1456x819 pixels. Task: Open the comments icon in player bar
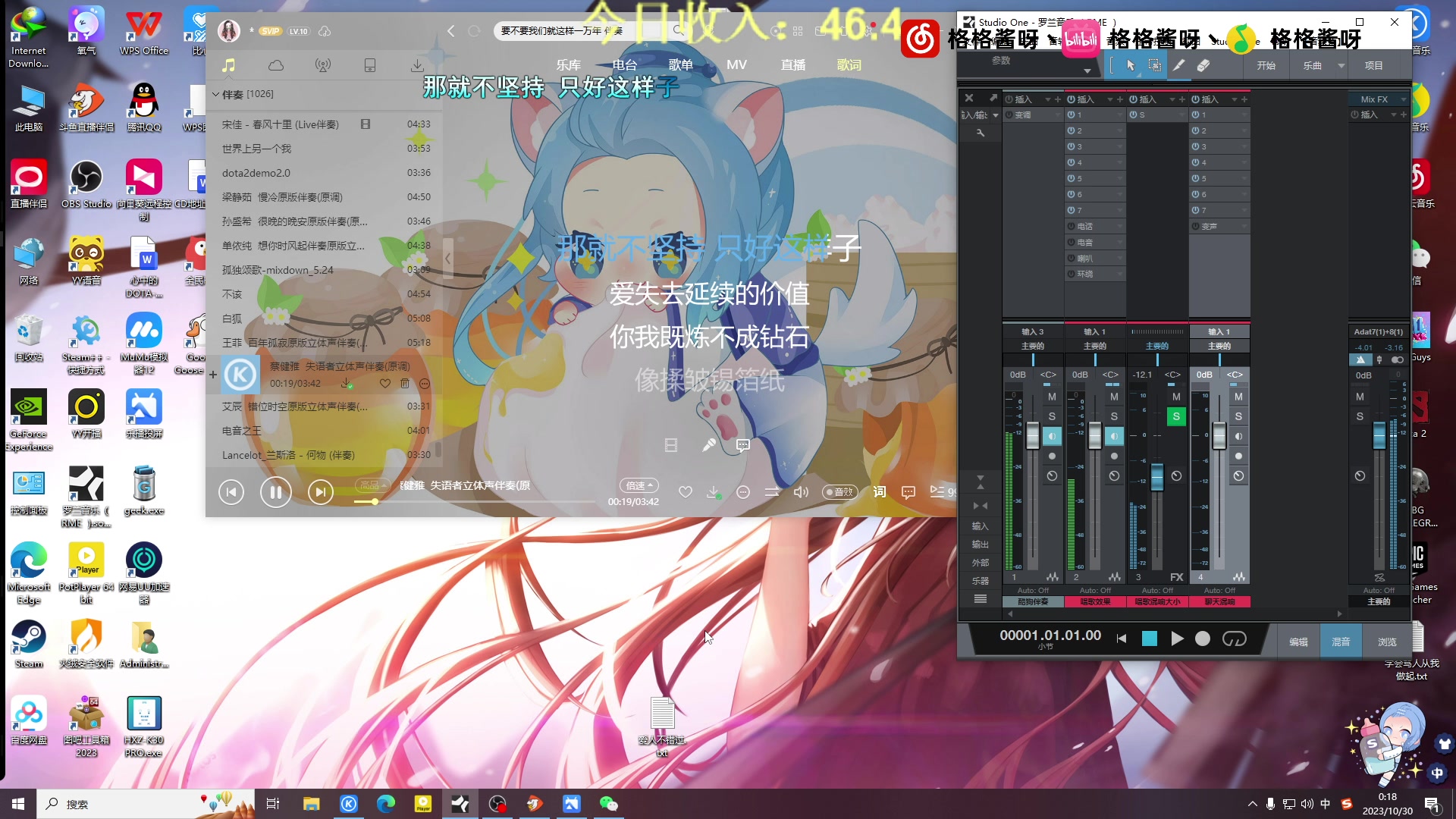(908, 492)
